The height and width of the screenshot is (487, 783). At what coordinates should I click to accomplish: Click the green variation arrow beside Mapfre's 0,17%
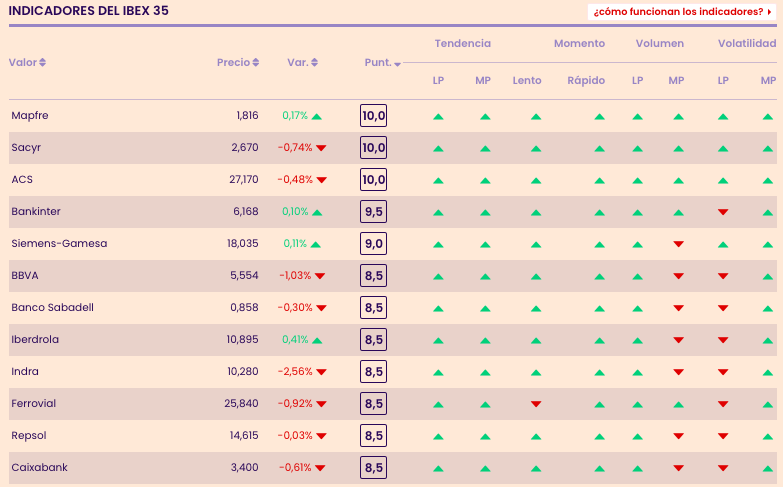(x=317, y=116)
